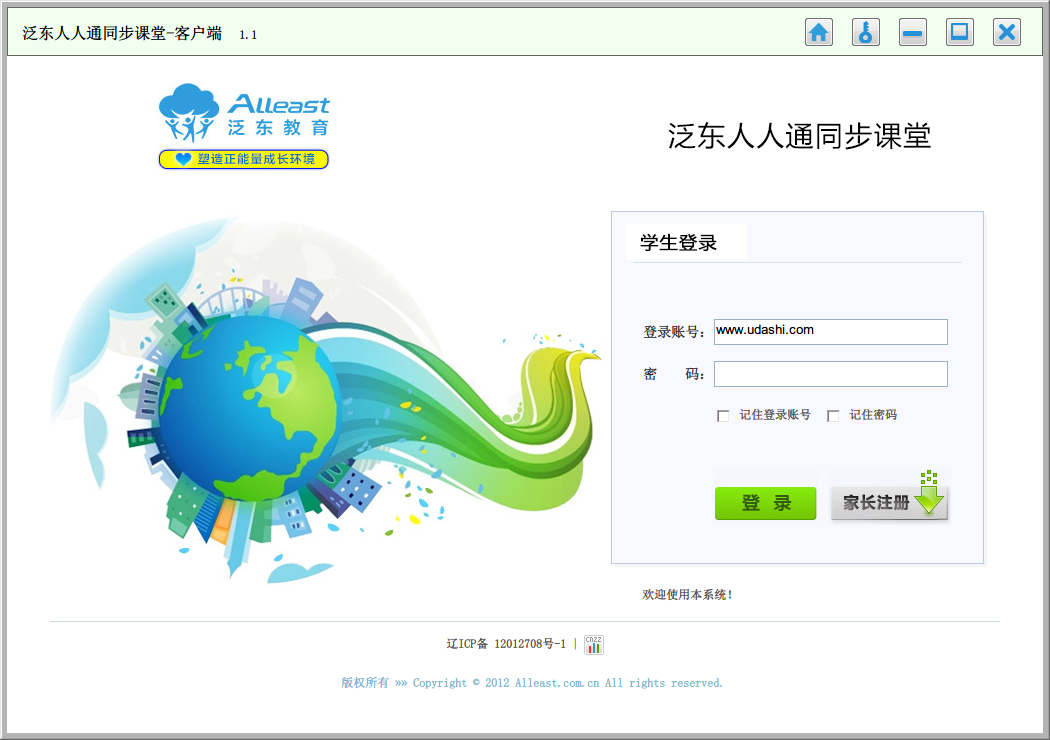
Task: Minimize the client window
Action: click(913, 32)
